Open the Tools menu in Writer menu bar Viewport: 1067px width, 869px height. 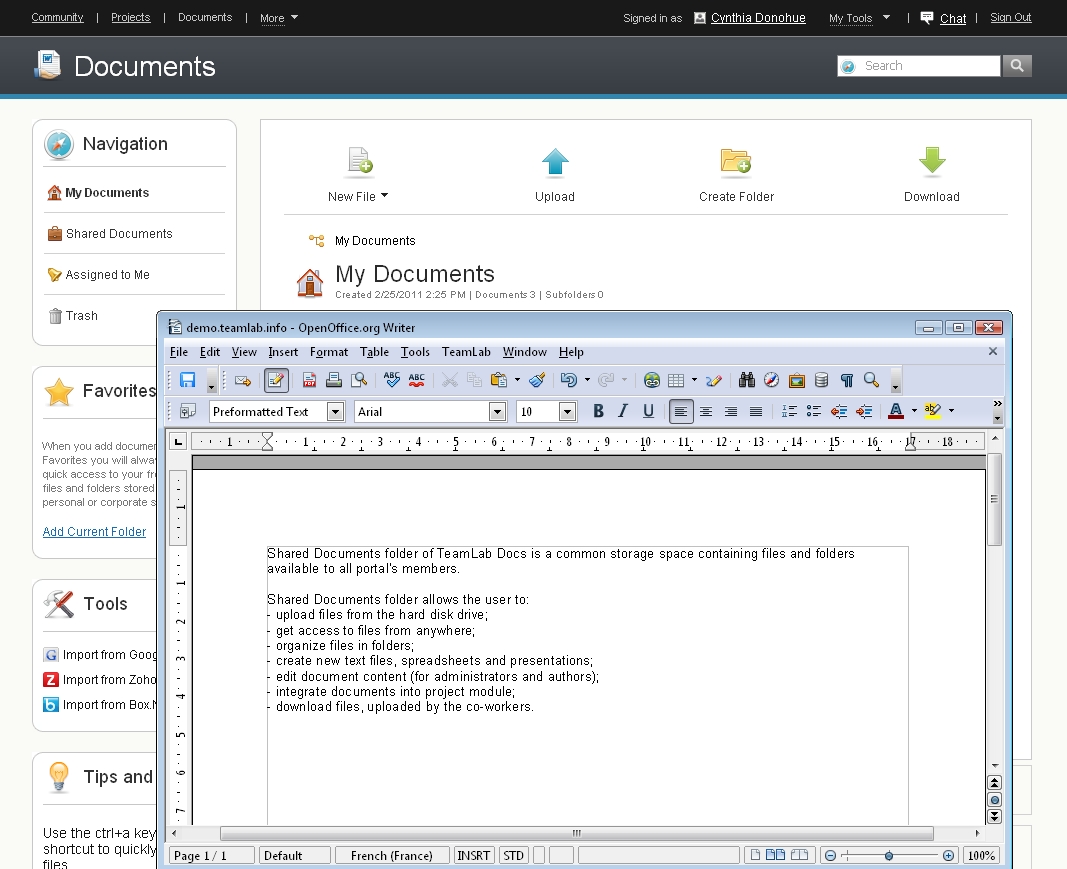415,352
